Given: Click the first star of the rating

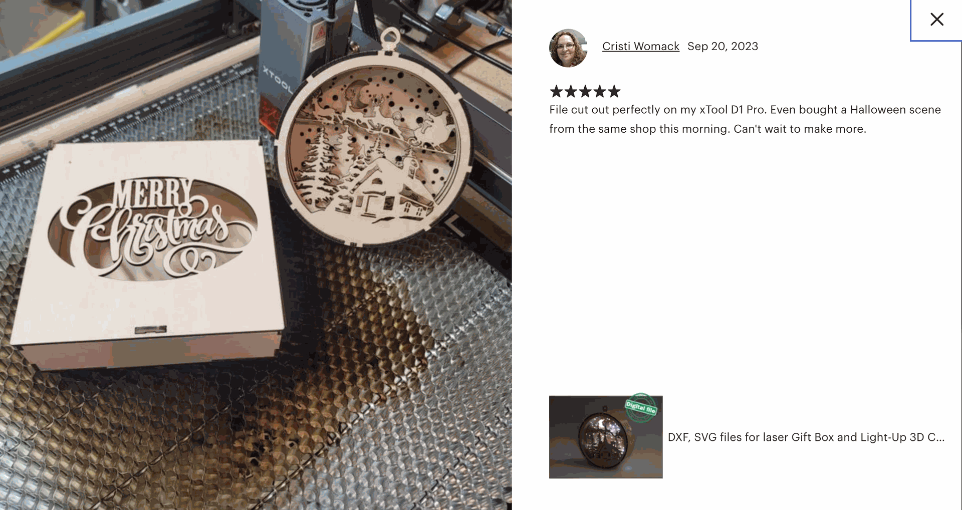Looking at the screenshot, I should click(x=556, y=91).
